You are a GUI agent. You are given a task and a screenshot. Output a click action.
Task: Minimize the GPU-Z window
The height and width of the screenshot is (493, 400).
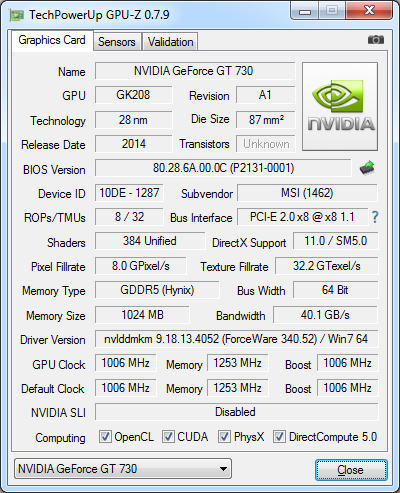coord(305,11)
